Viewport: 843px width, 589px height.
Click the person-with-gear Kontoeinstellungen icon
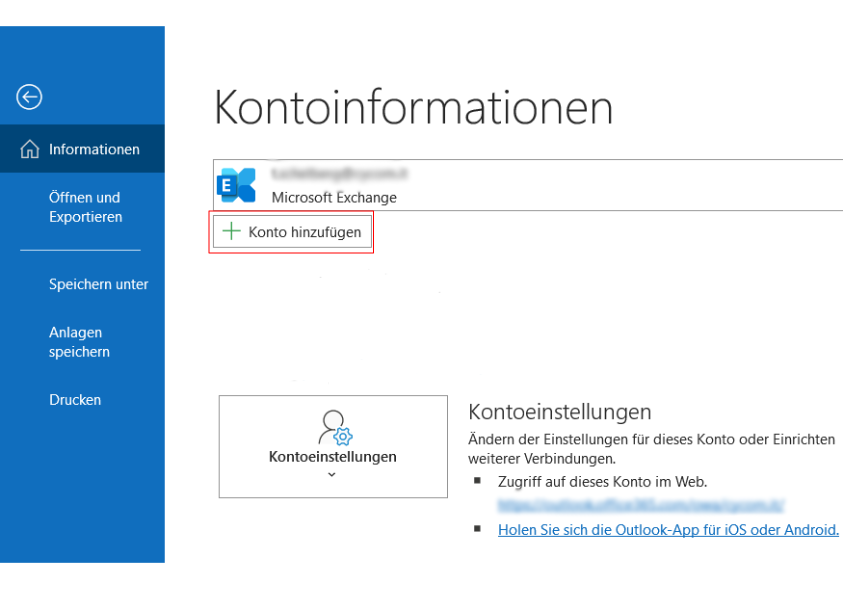click(x=335, y=428)
